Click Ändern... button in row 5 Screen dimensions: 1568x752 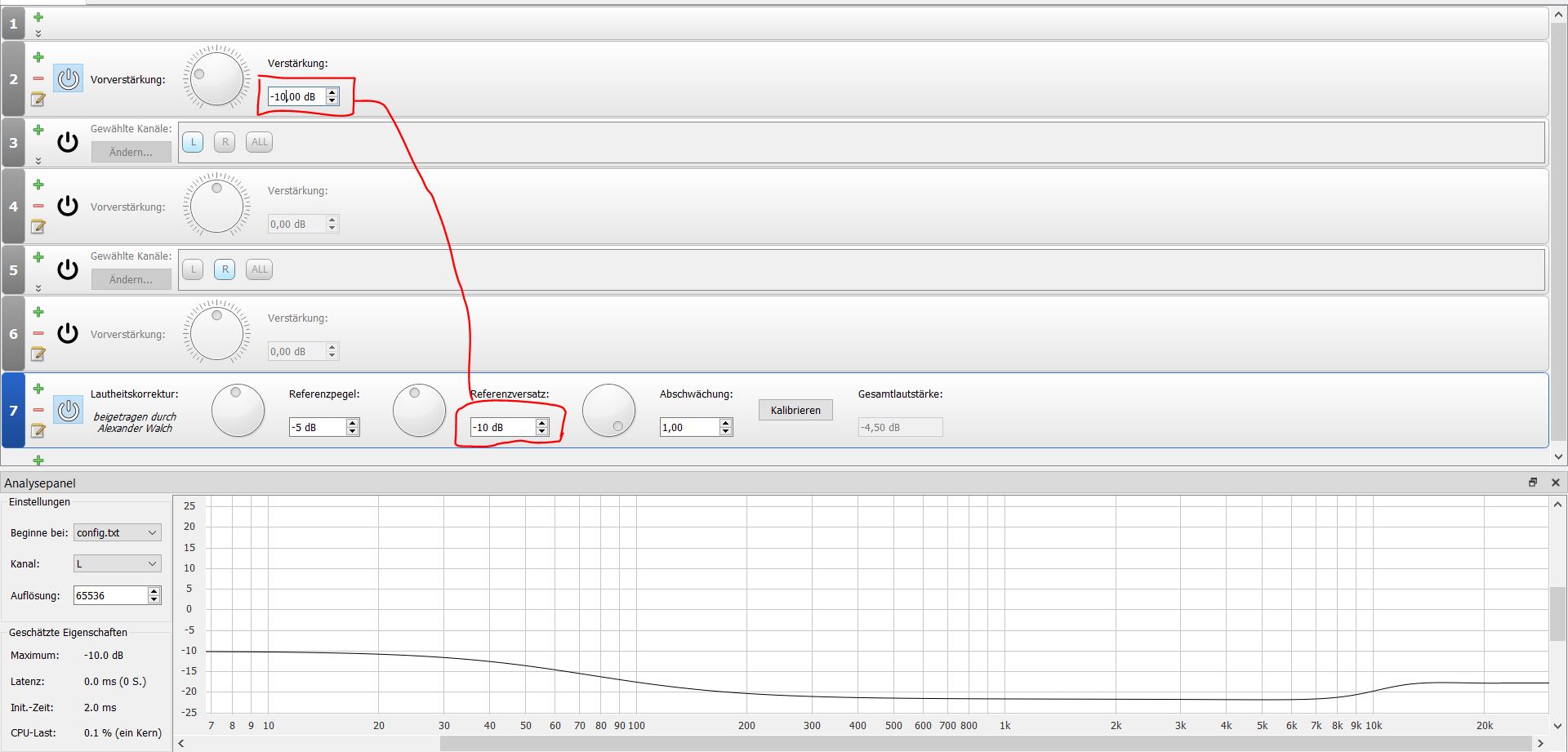click(x=131, y=279)
